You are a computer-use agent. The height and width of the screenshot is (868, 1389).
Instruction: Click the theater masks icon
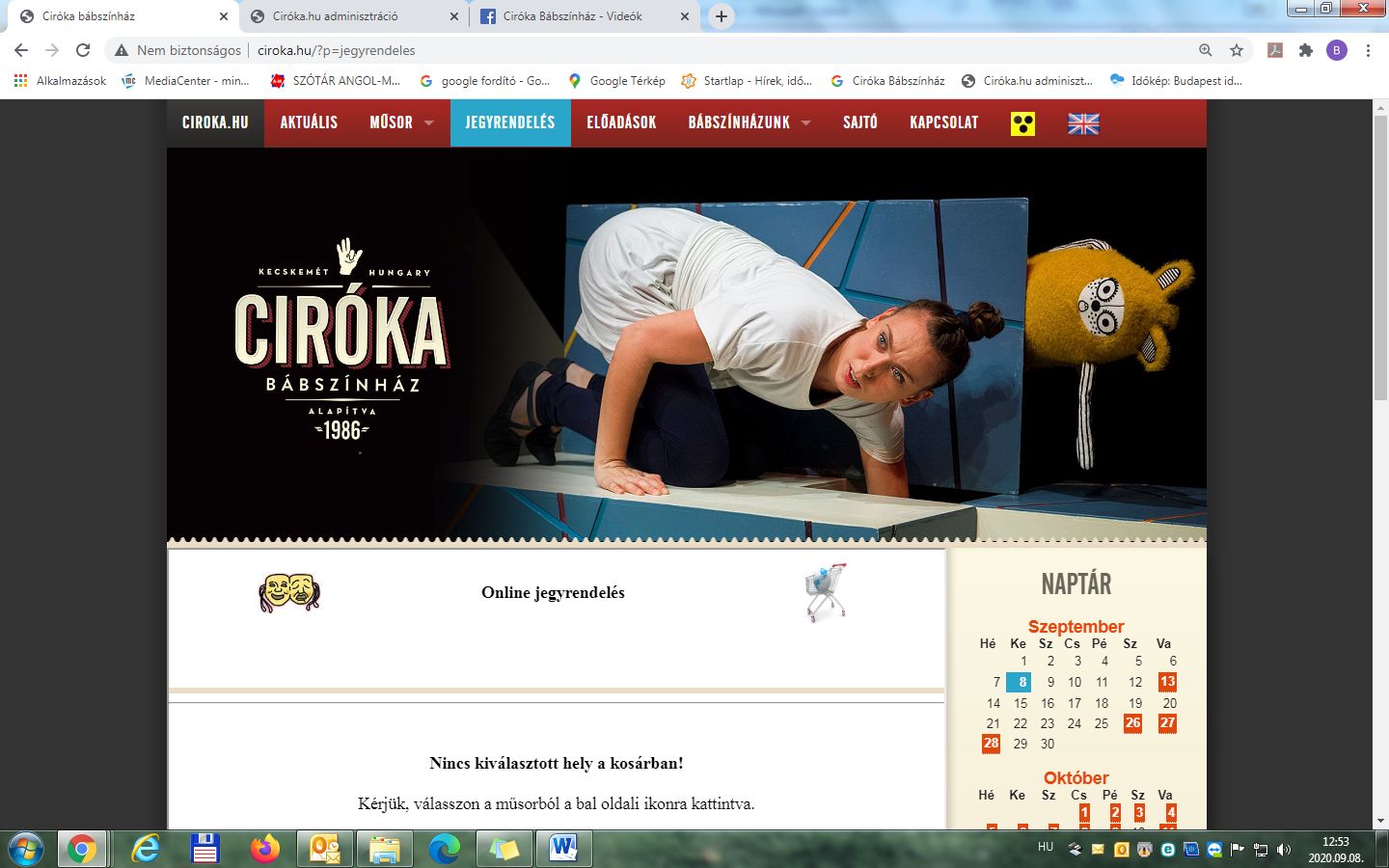click(289, 592)
